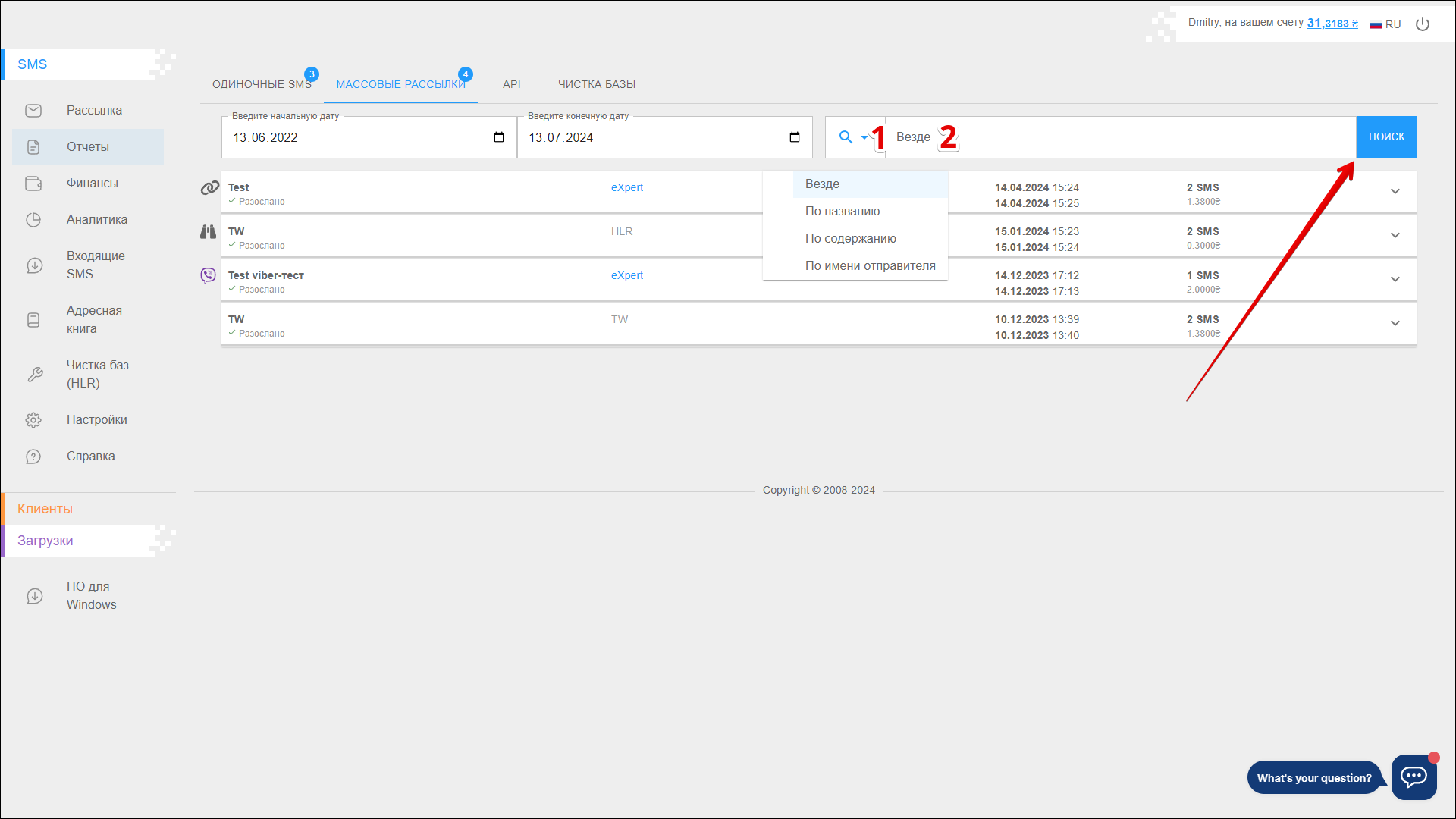Expand the Test viber-тест row chevron
1456x819 pixels.
point(1395,279)
